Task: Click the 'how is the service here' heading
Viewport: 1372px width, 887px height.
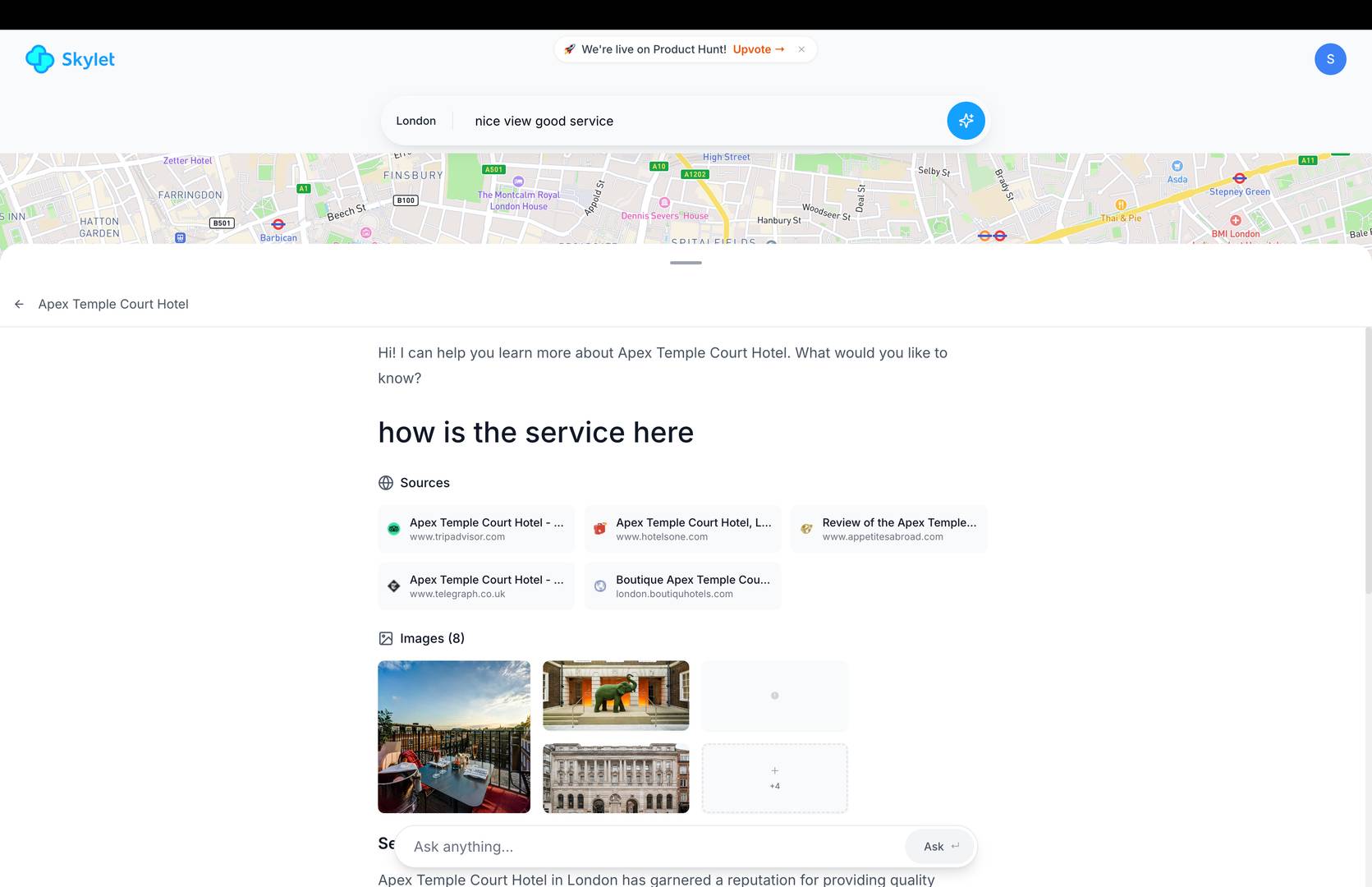Action: tap(536, 432)
